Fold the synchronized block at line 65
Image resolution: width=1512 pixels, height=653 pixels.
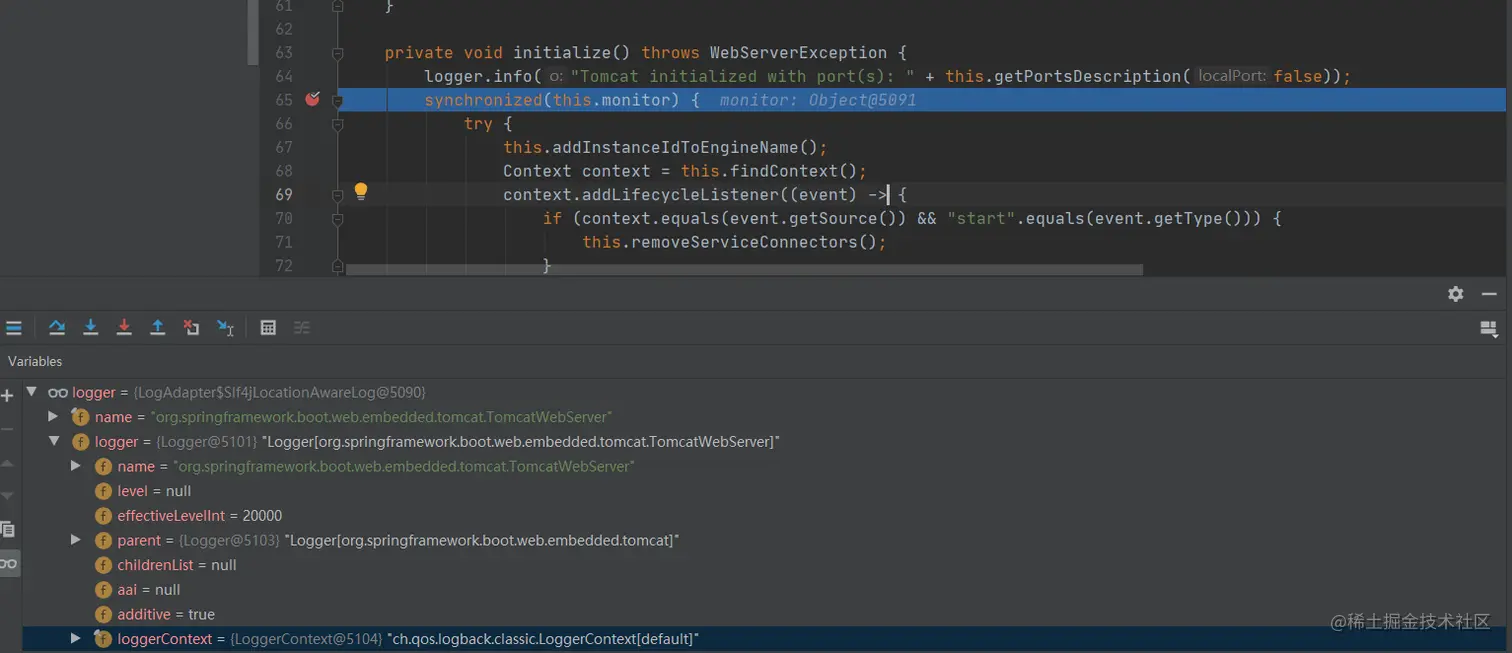(337, 101)
